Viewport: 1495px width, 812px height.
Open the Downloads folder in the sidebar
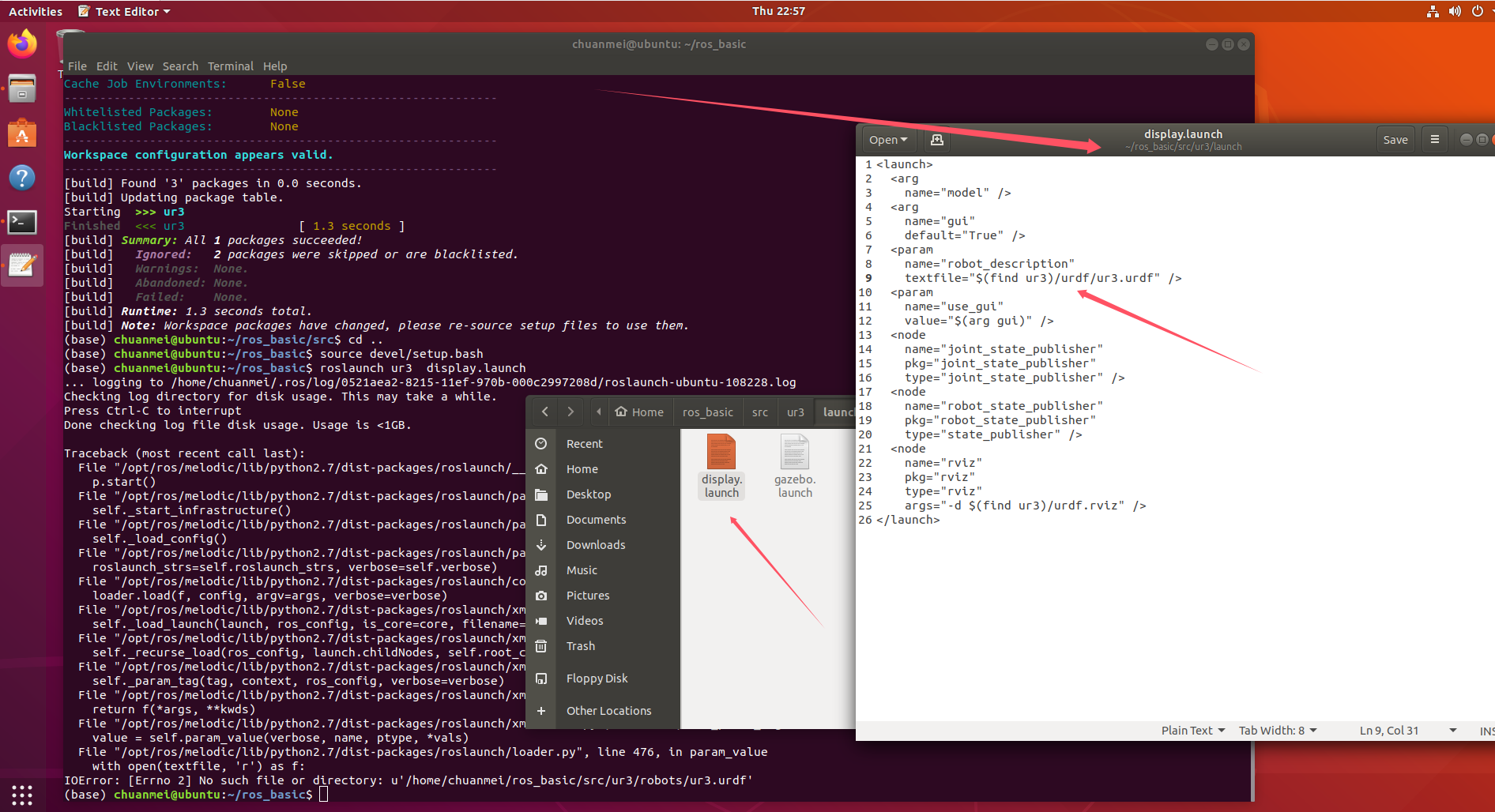tap(595, 544)
